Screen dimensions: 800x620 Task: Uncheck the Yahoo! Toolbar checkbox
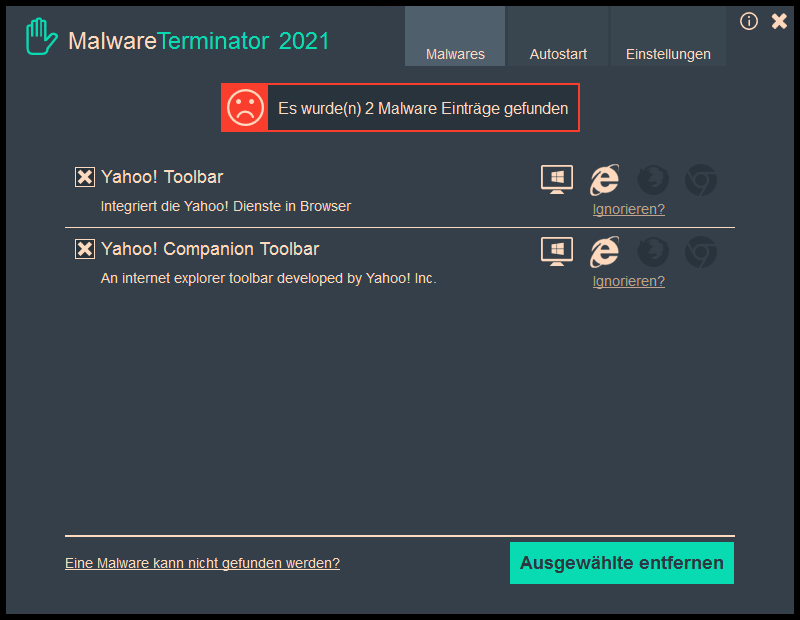click(85, 177)
